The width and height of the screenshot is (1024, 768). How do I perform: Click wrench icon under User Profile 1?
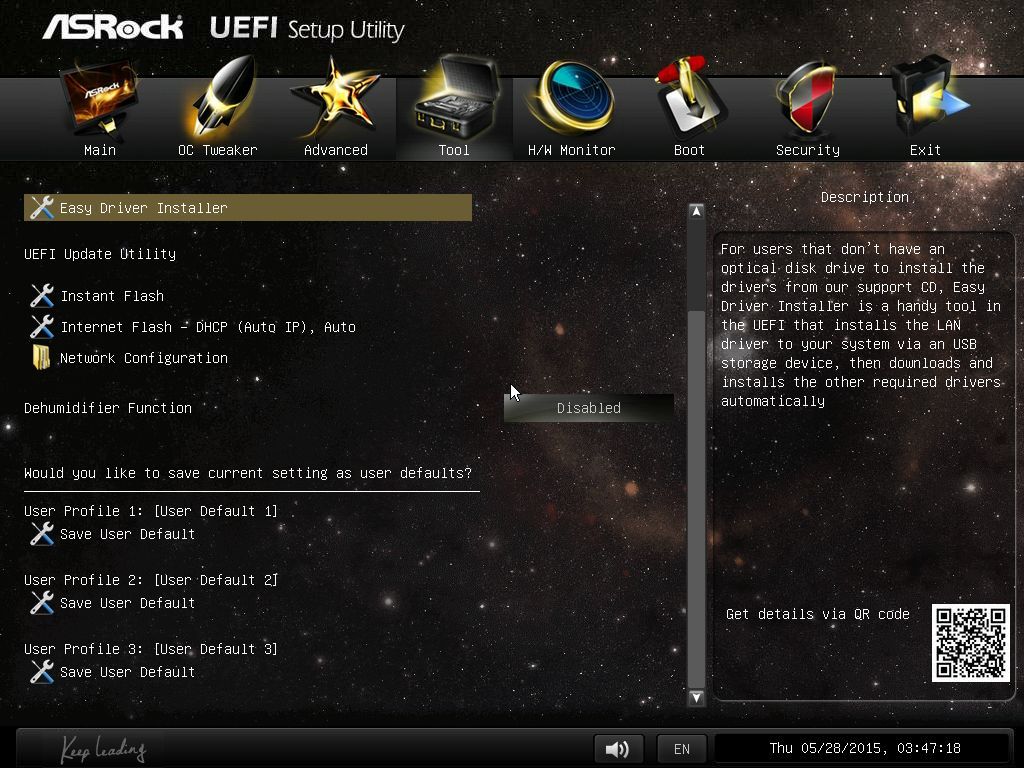point(42,534)
